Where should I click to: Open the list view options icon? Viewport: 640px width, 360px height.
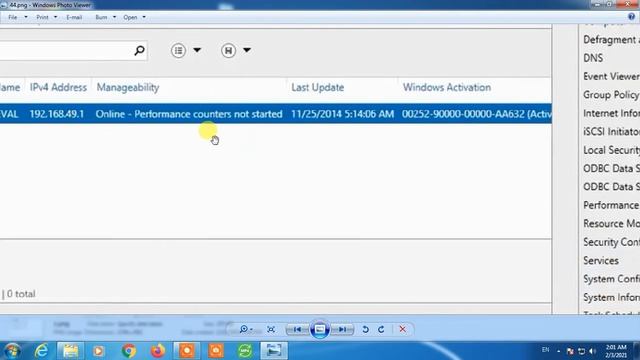tap(178, 51)
